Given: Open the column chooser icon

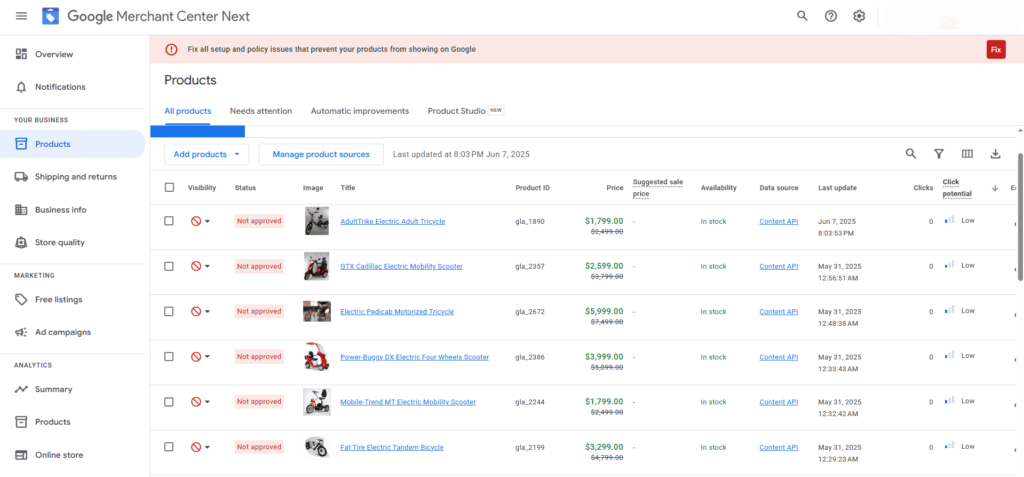Looking at the screenshot, I should pyautogui.click(x=967, y=154).
